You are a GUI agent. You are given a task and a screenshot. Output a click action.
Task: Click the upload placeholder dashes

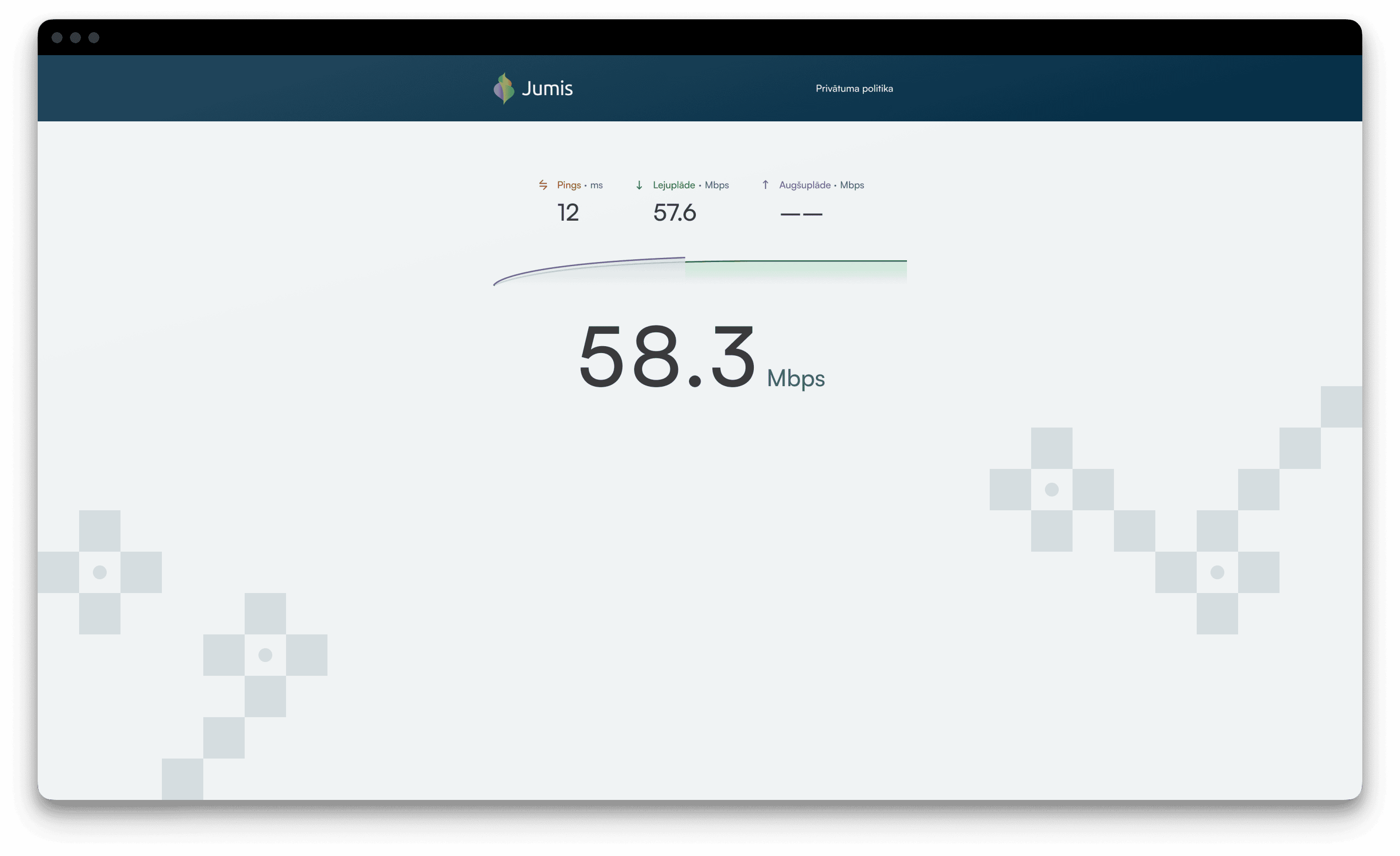click(801, 214)
